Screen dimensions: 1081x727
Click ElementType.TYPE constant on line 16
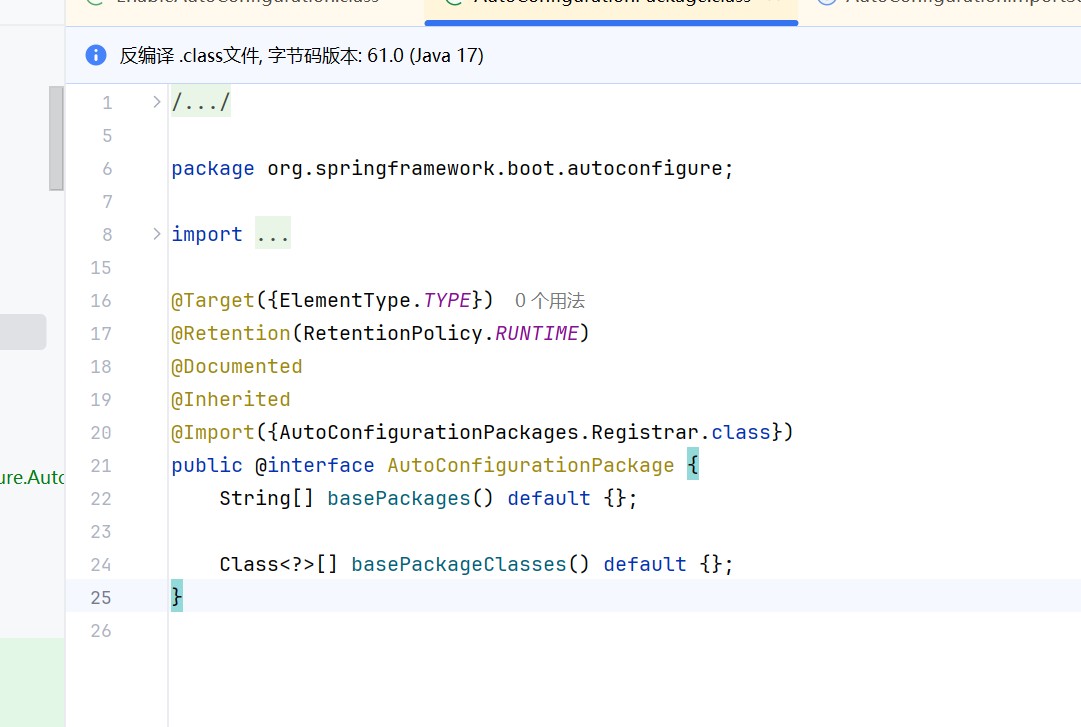(x=375, y=300)
